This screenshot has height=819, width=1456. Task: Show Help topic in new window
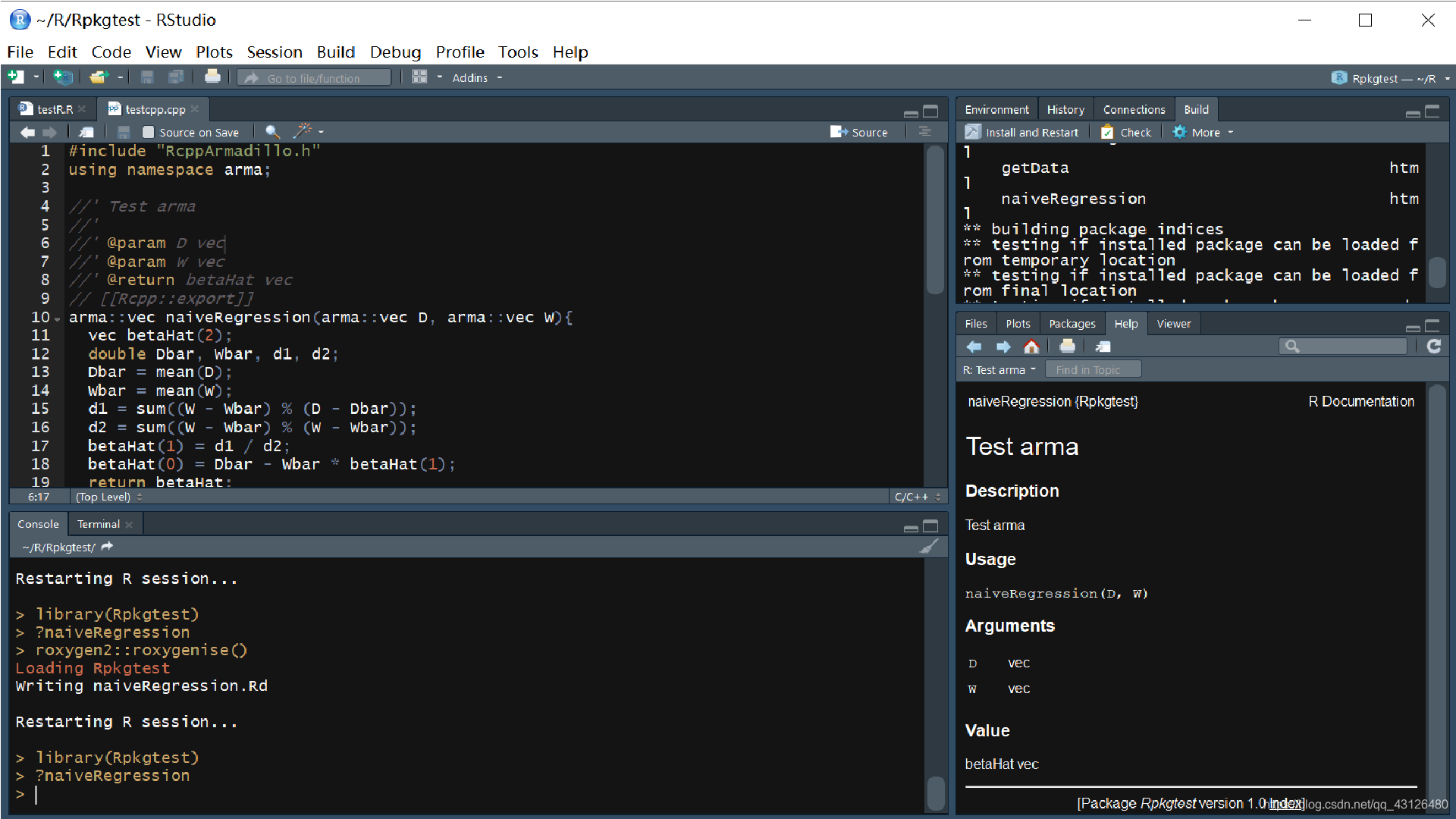click(x=1103, y=347)
